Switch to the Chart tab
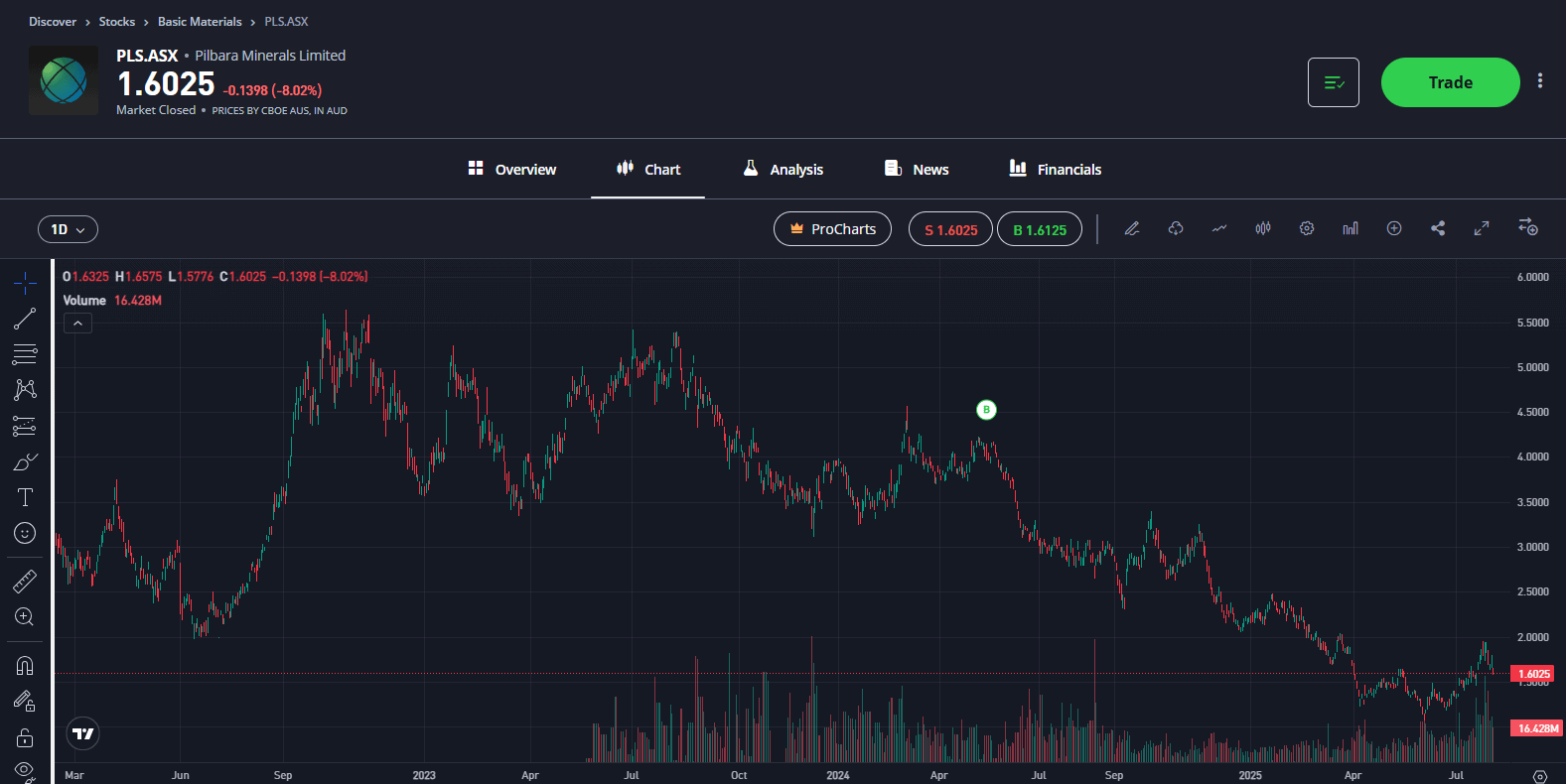Screen dimensions: 1566x784 (648, 170)
